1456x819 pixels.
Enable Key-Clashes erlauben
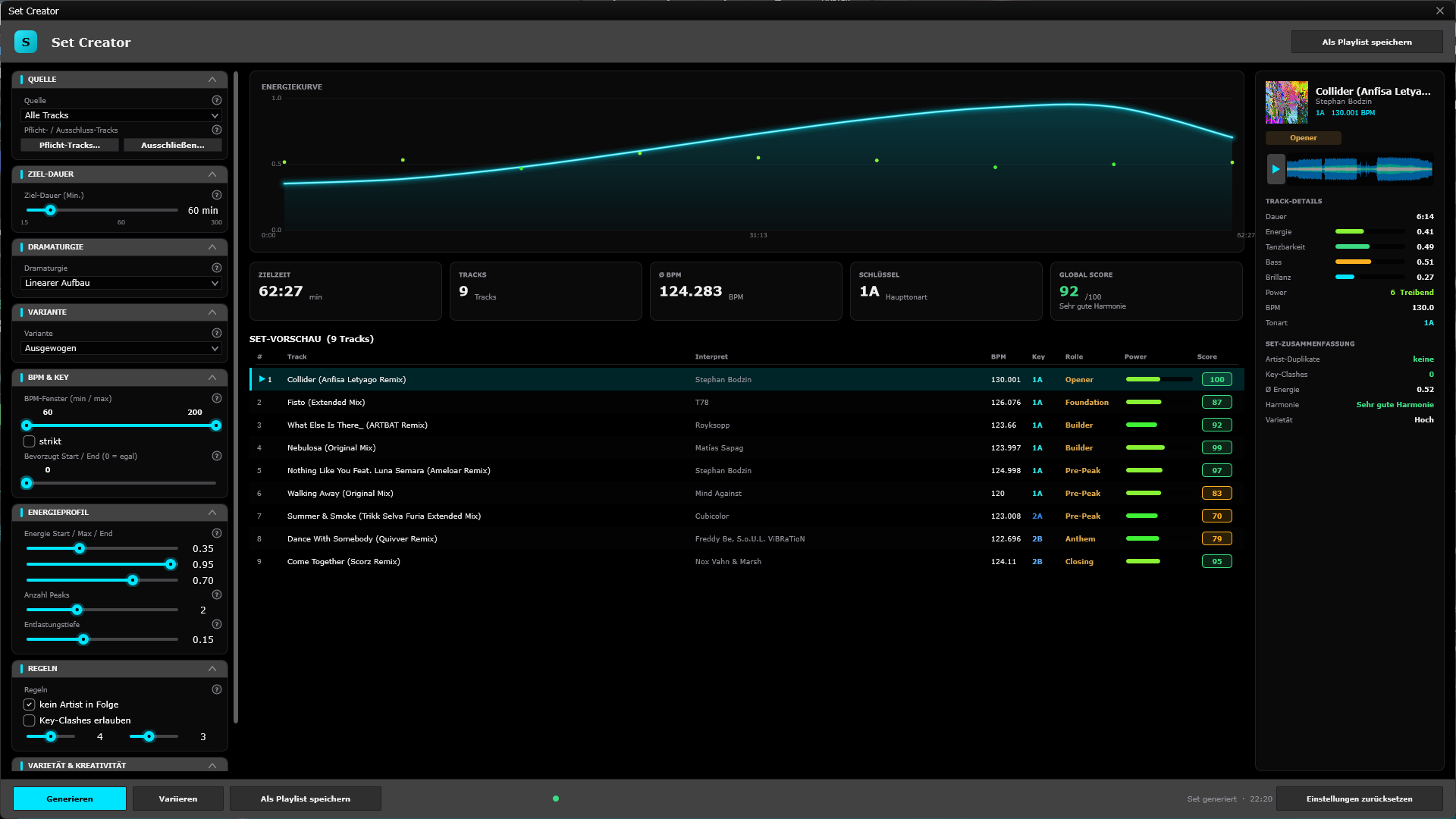point(30,720)
